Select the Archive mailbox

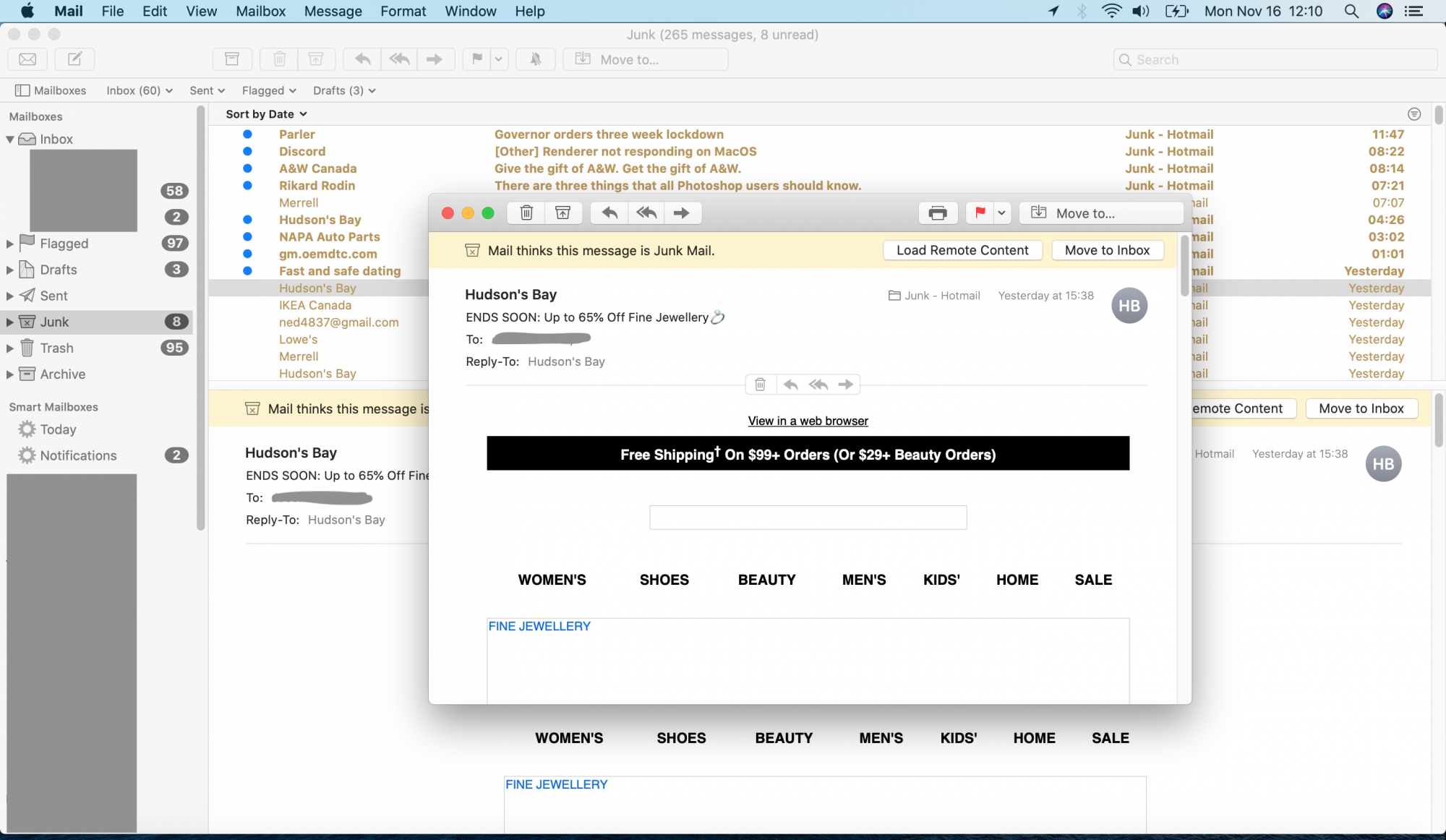(x=62, y=374)
